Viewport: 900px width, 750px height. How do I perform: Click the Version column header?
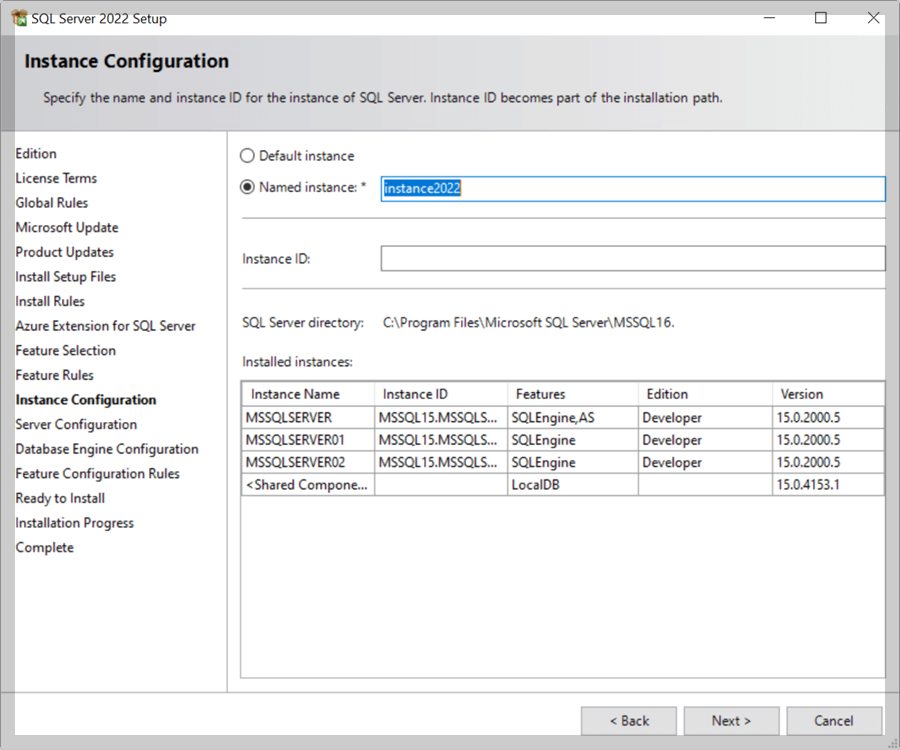(828, 394)
